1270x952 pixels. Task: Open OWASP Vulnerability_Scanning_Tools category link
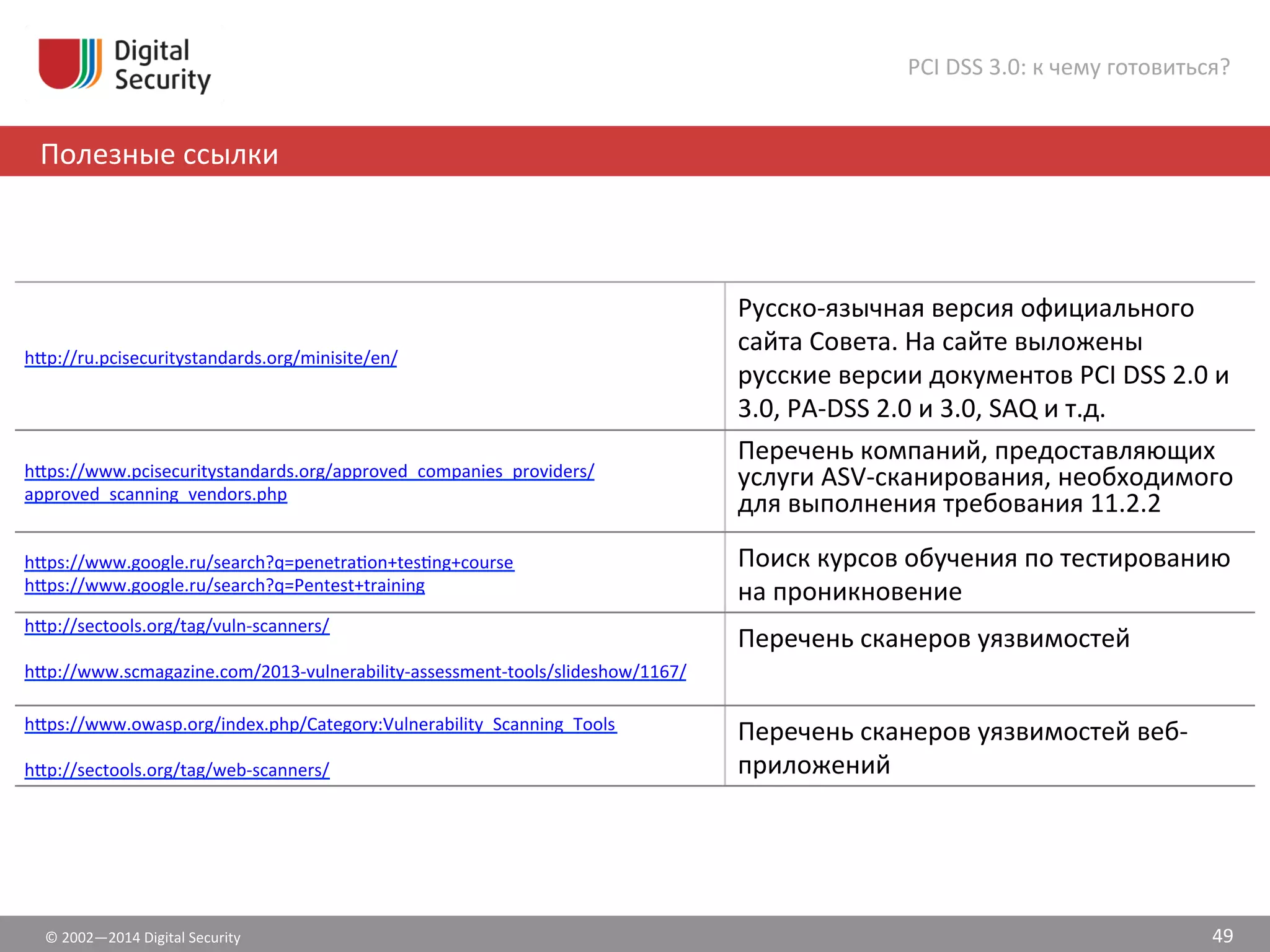[321, 724]
